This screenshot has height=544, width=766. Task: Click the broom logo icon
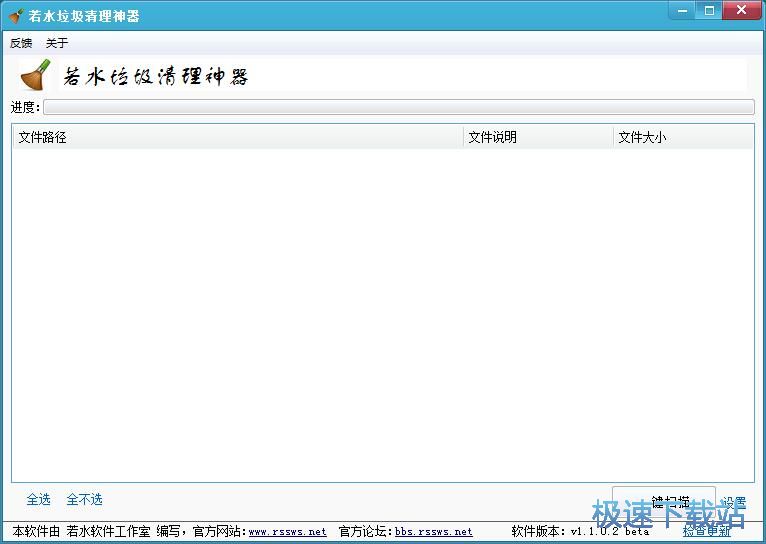tap(36, 75)
